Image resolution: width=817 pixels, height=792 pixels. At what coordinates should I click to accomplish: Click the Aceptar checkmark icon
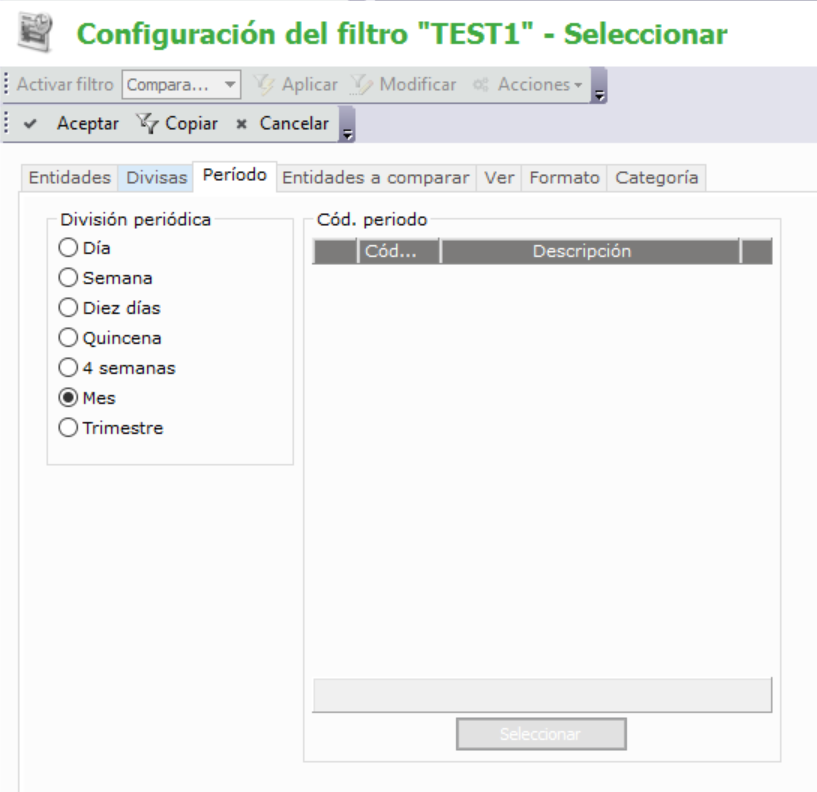tap(31, 124)
